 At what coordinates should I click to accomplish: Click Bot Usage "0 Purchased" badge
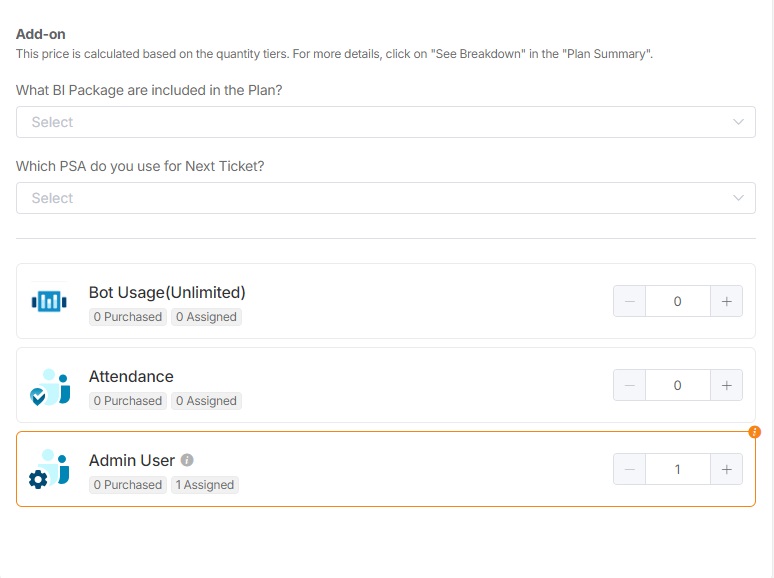coord(127,317)
